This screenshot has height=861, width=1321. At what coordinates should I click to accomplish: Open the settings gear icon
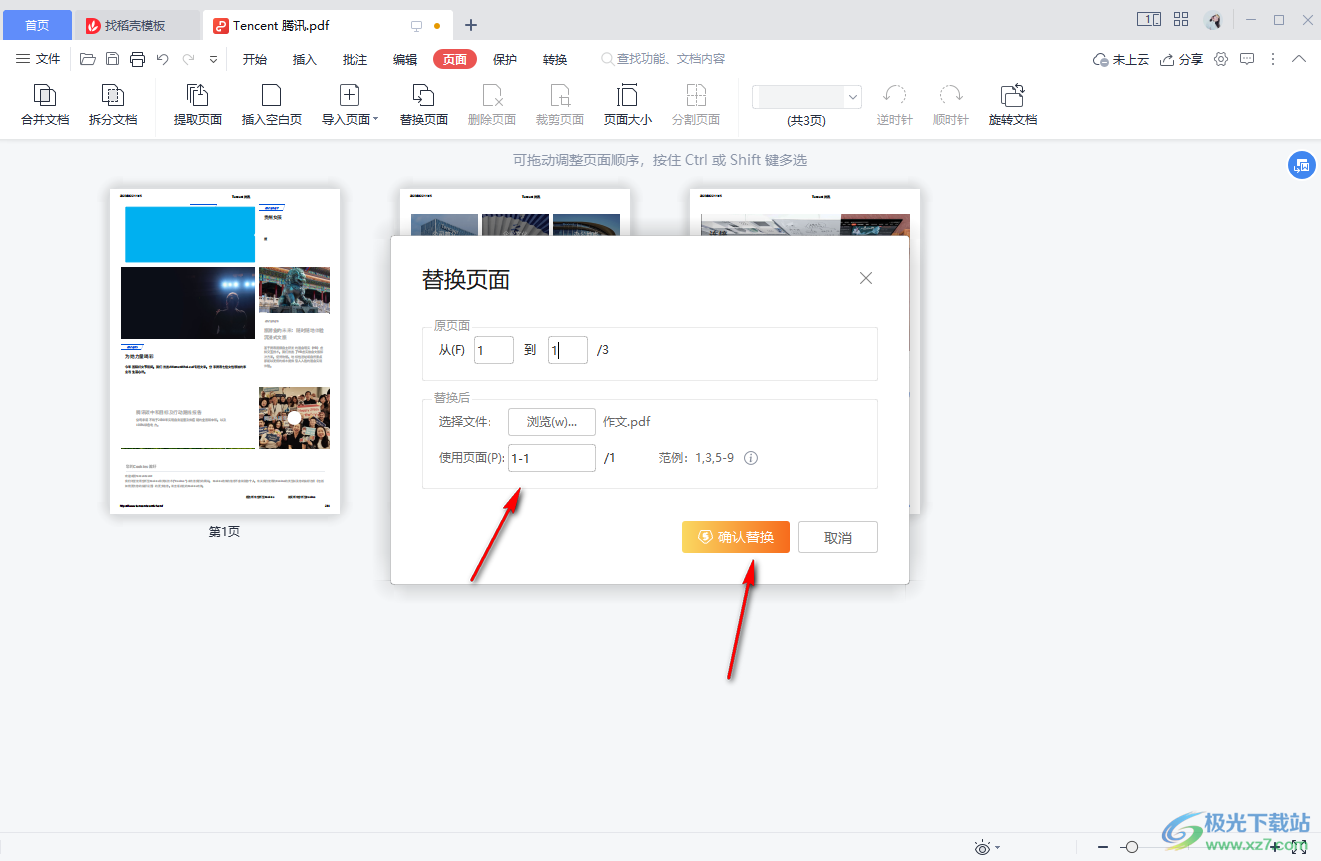coord(1221,59)
